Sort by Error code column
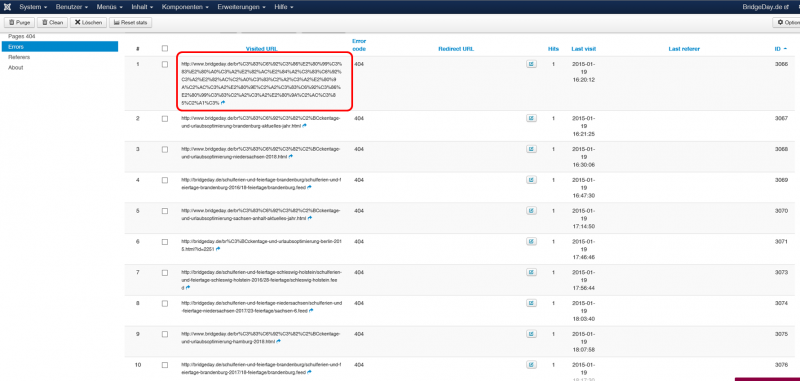The image size is (800, 381). 359,45
